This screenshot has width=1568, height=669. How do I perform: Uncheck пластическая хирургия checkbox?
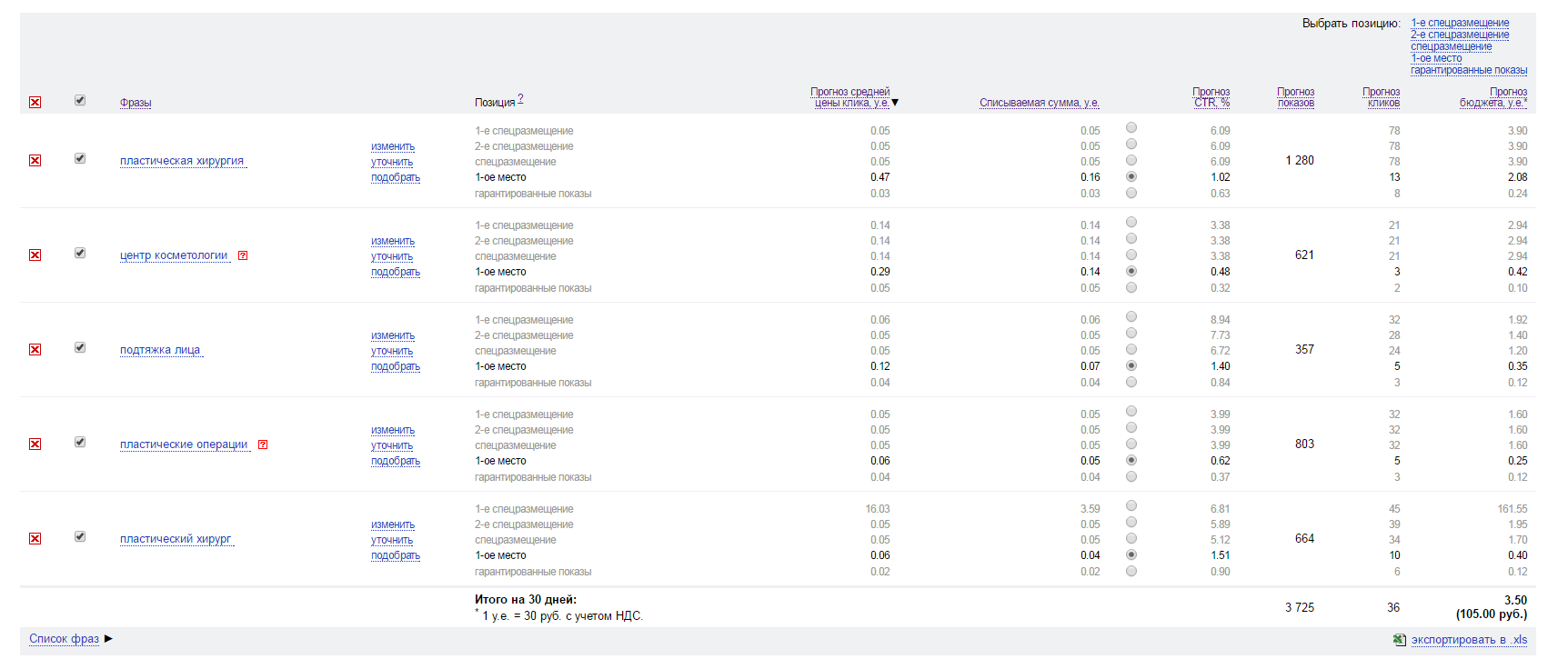[80, 158]
